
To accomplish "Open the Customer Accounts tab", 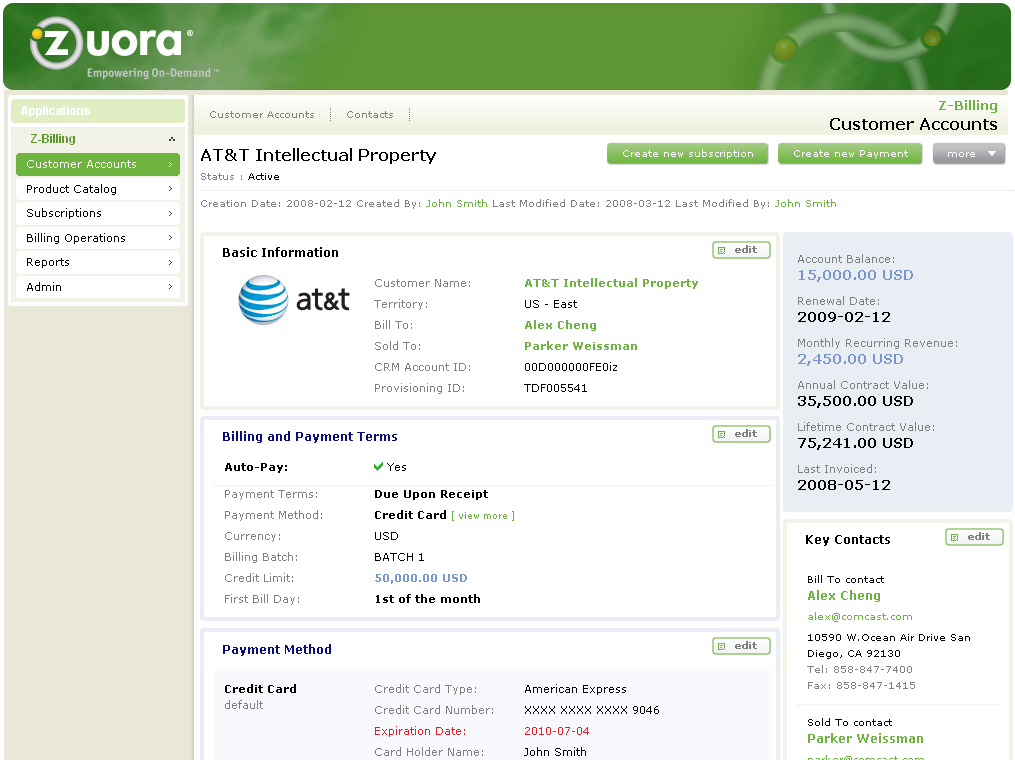I will pyautogui.click(x=262, y=115).
